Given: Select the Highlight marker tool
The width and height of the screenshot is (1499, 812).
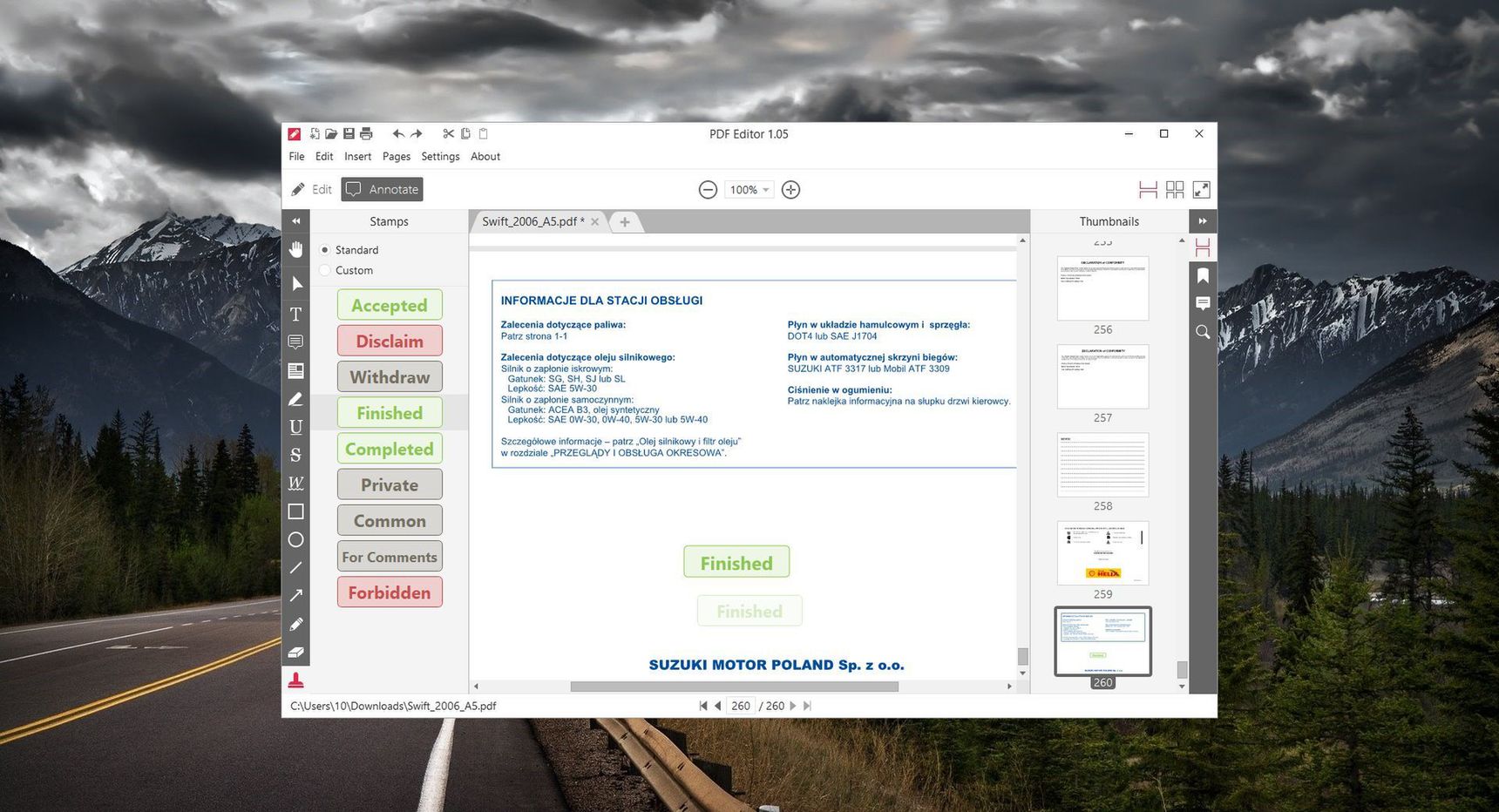Looking at the screenshot, I should [x=296, y=399].
